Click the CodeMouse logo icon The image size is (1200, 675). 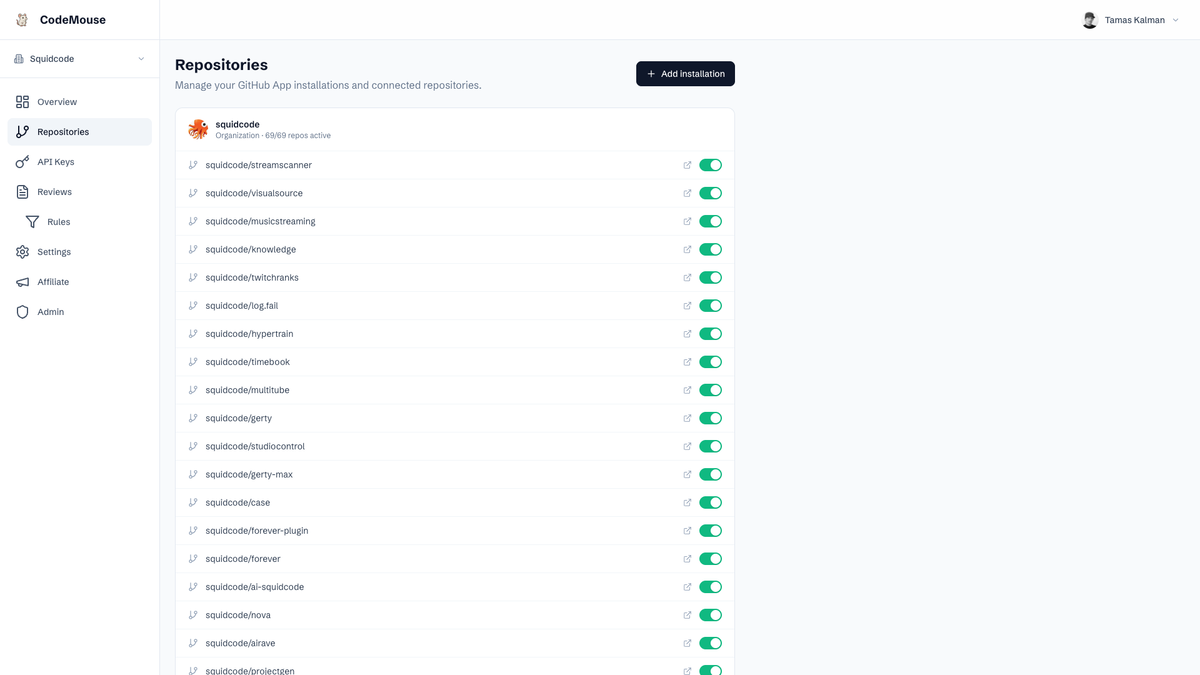coord(22,20)
